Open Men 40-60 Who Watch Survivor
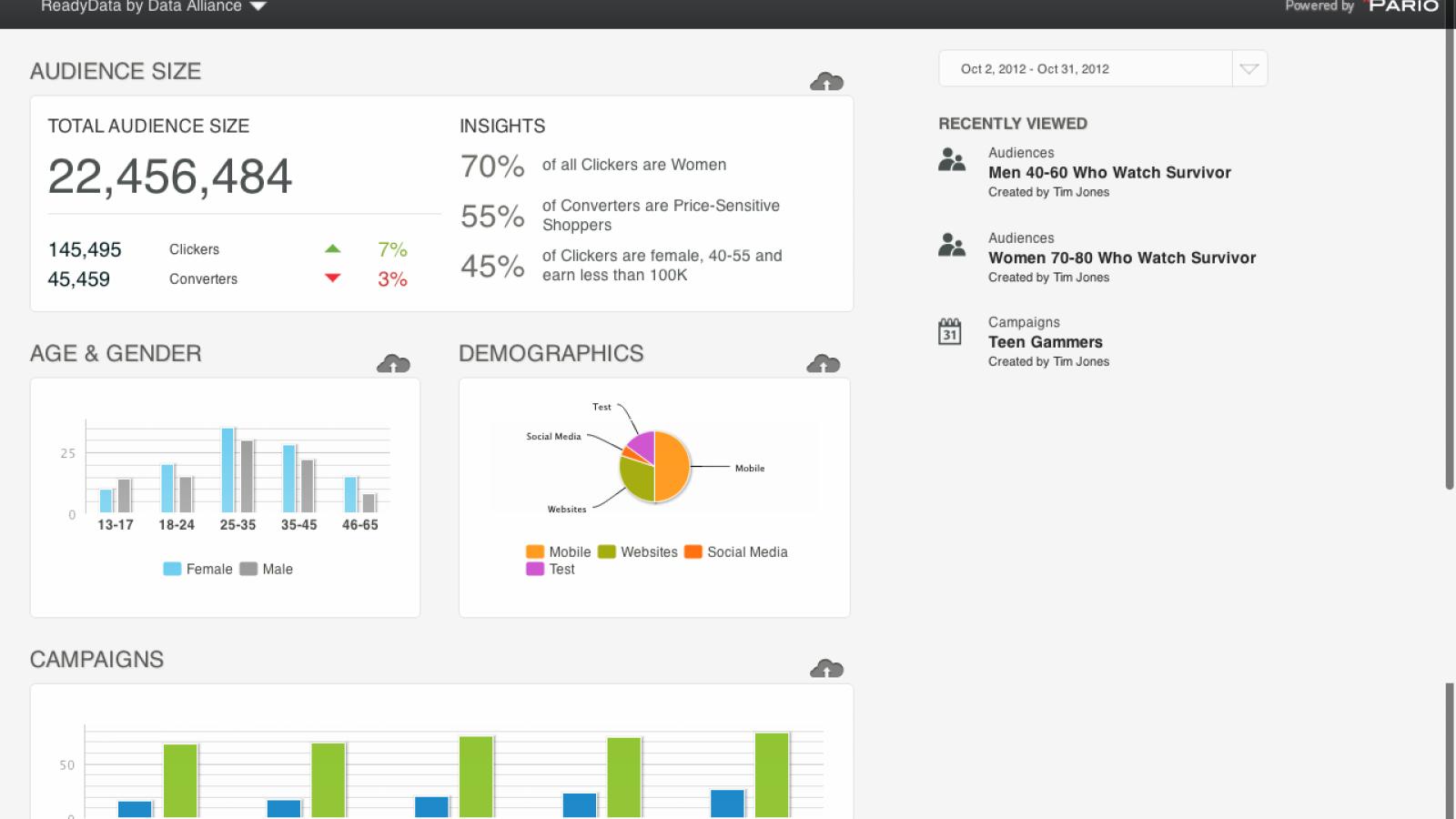Viewport: 1456px width, 819px height. click(x=1109, y=173)
